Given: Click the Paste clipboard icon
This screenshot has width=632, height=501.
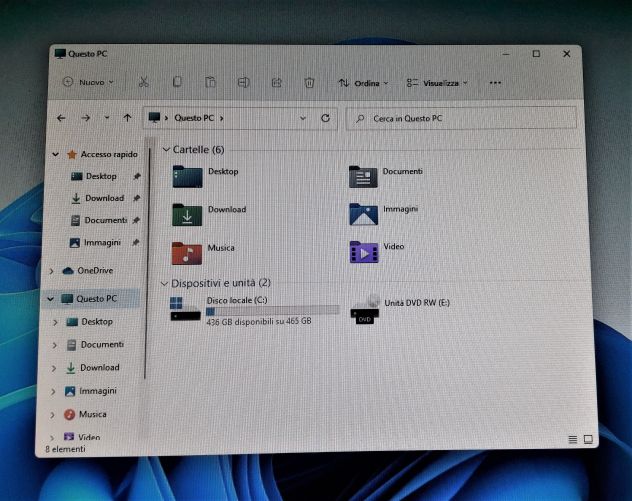Looking at the screenshot, I should (210, 82).
